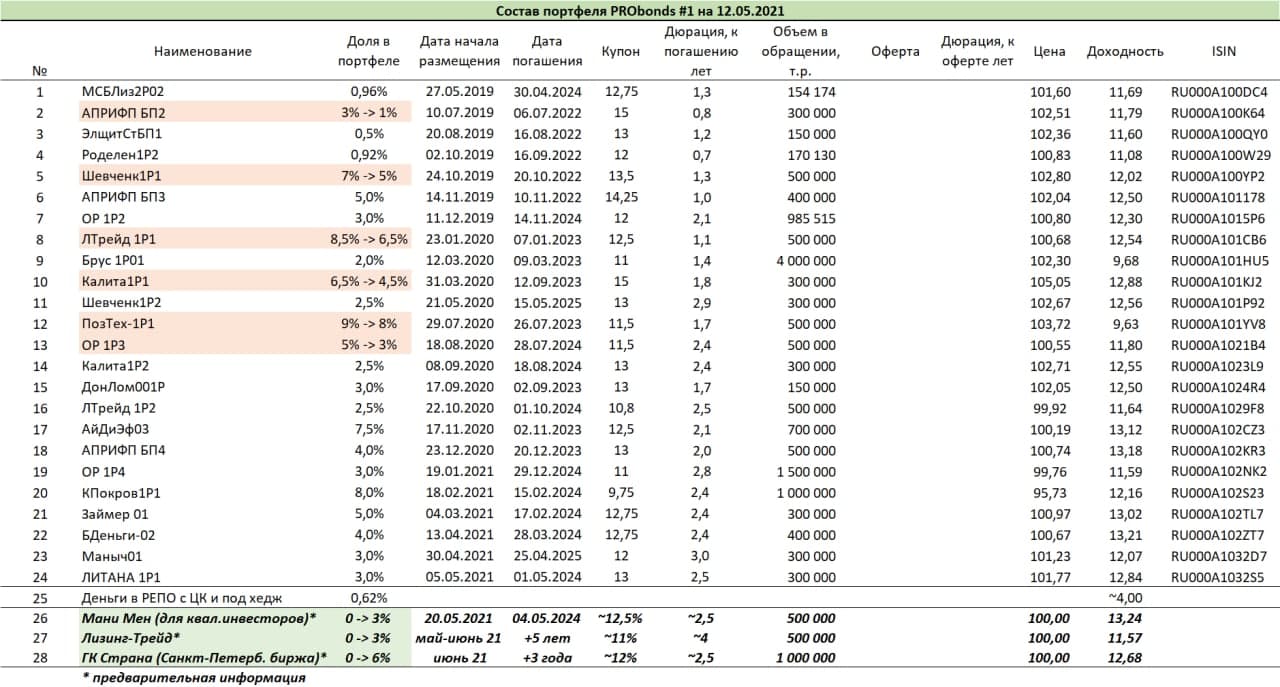Click the green 'Мани Мен (для квал.инвесторов)*' cell
The width and height of the screenshot is (1280, 687).
[x=199, y=619]
